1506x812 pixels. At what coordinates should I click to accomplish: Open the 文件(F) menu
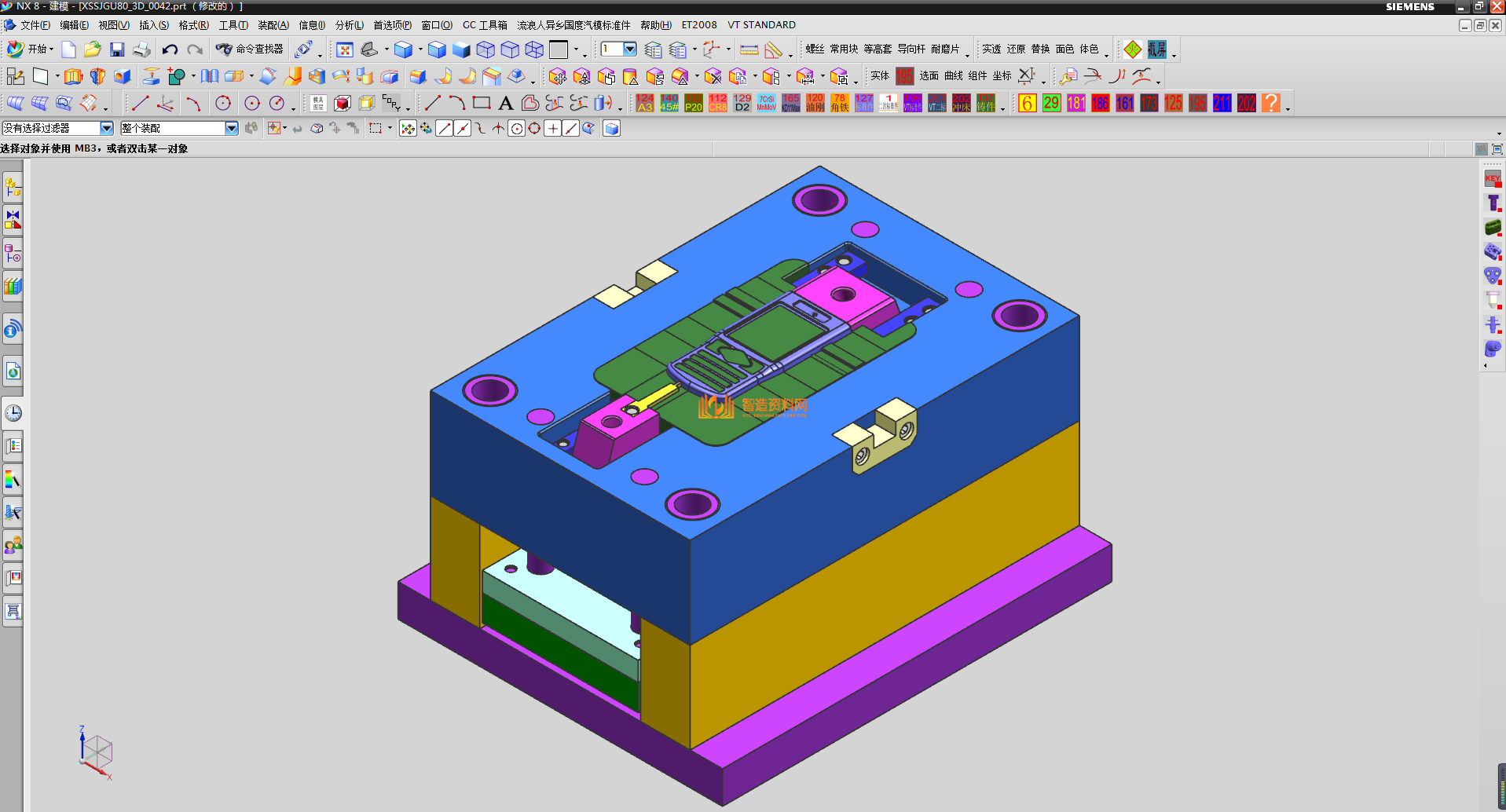click(x=34, y=25)
